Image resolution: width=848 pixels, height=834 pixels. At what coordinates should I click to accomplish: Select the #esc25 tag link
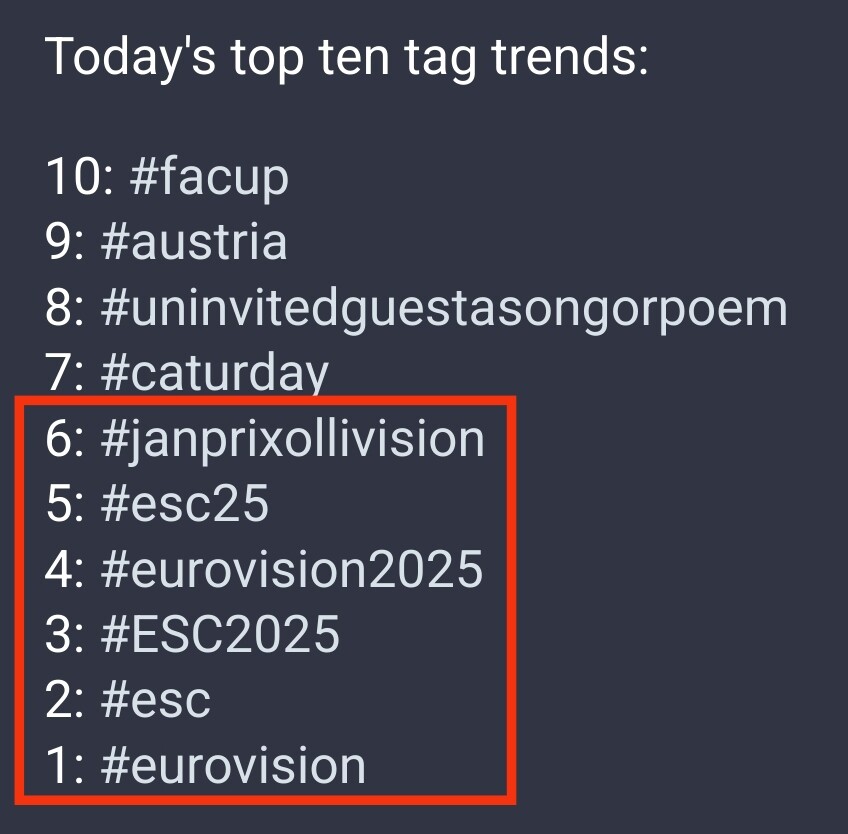(184, 504)
